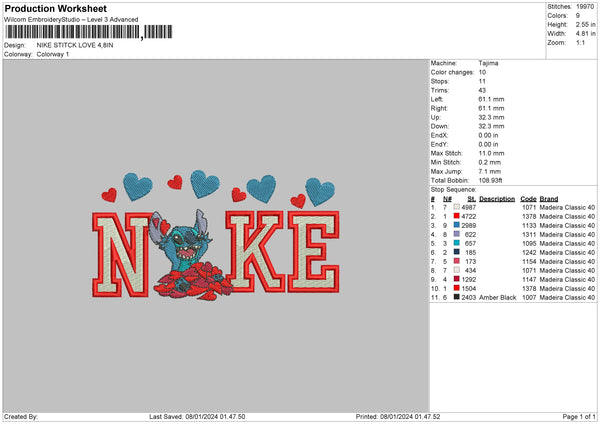Screen dimensions: 600x424
Task: Click thread code '1311' in row 4
Action: pos(529,235)
